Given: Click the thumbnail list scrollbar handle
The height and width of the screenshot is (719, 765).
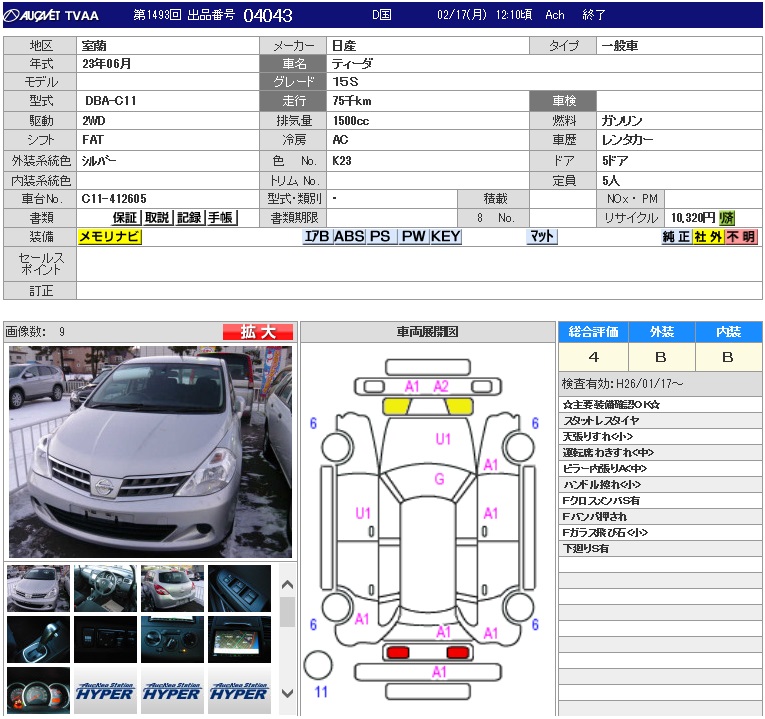Looking at the screenshot, I should (287, 611).
